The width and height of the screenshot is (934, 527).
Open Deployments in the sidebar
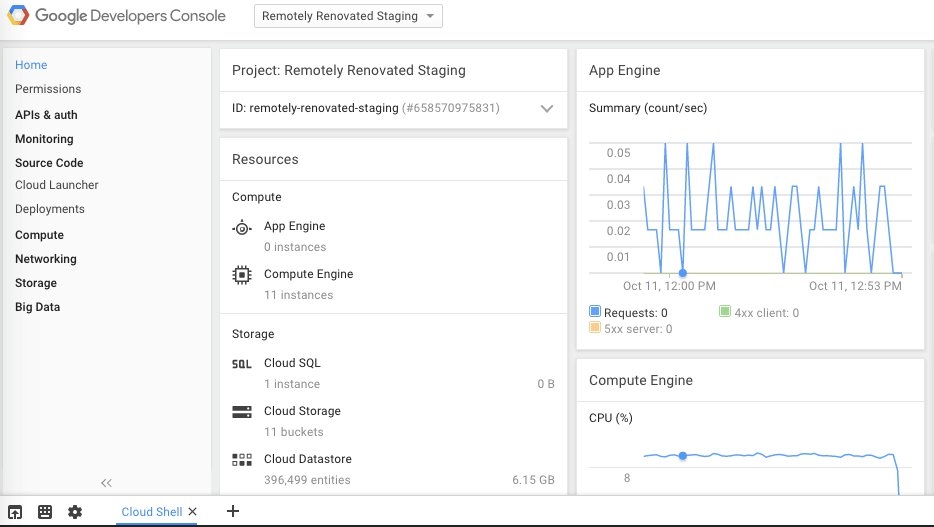coord(49,209)
